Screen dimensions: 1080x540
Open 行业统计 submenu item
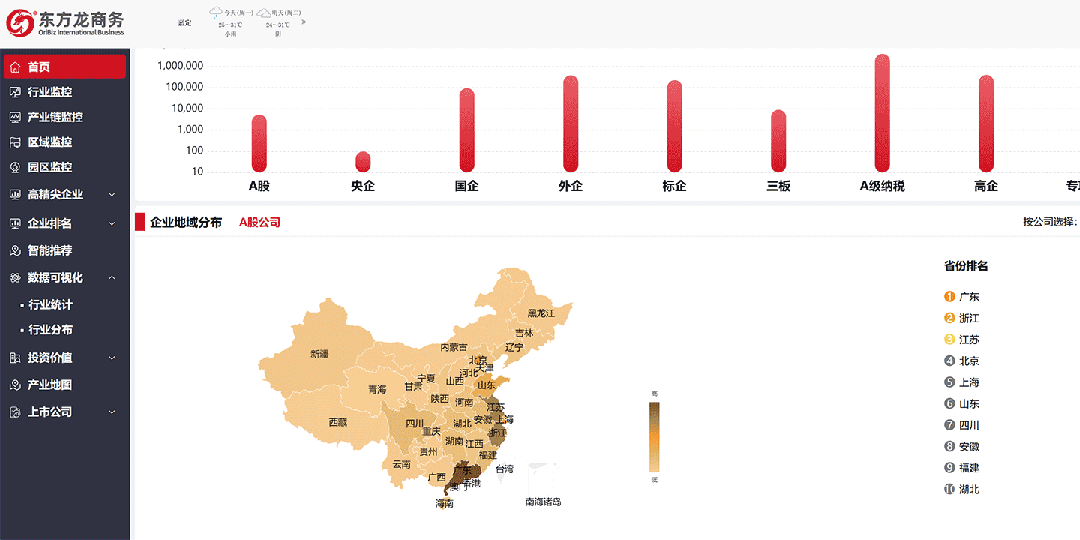[50, 305]
